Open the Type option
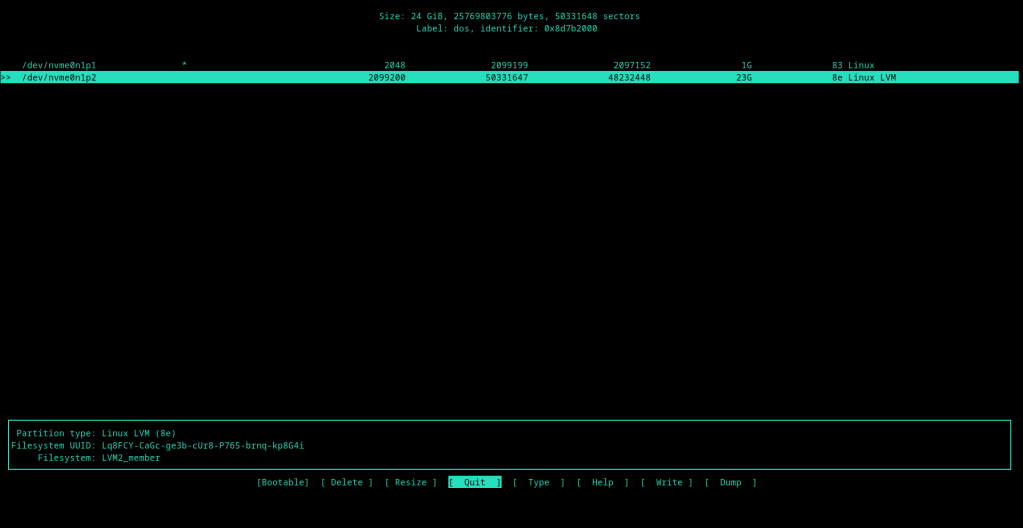Image resolution: width=1023 pixels, height=528 pixels. (538, 482)
